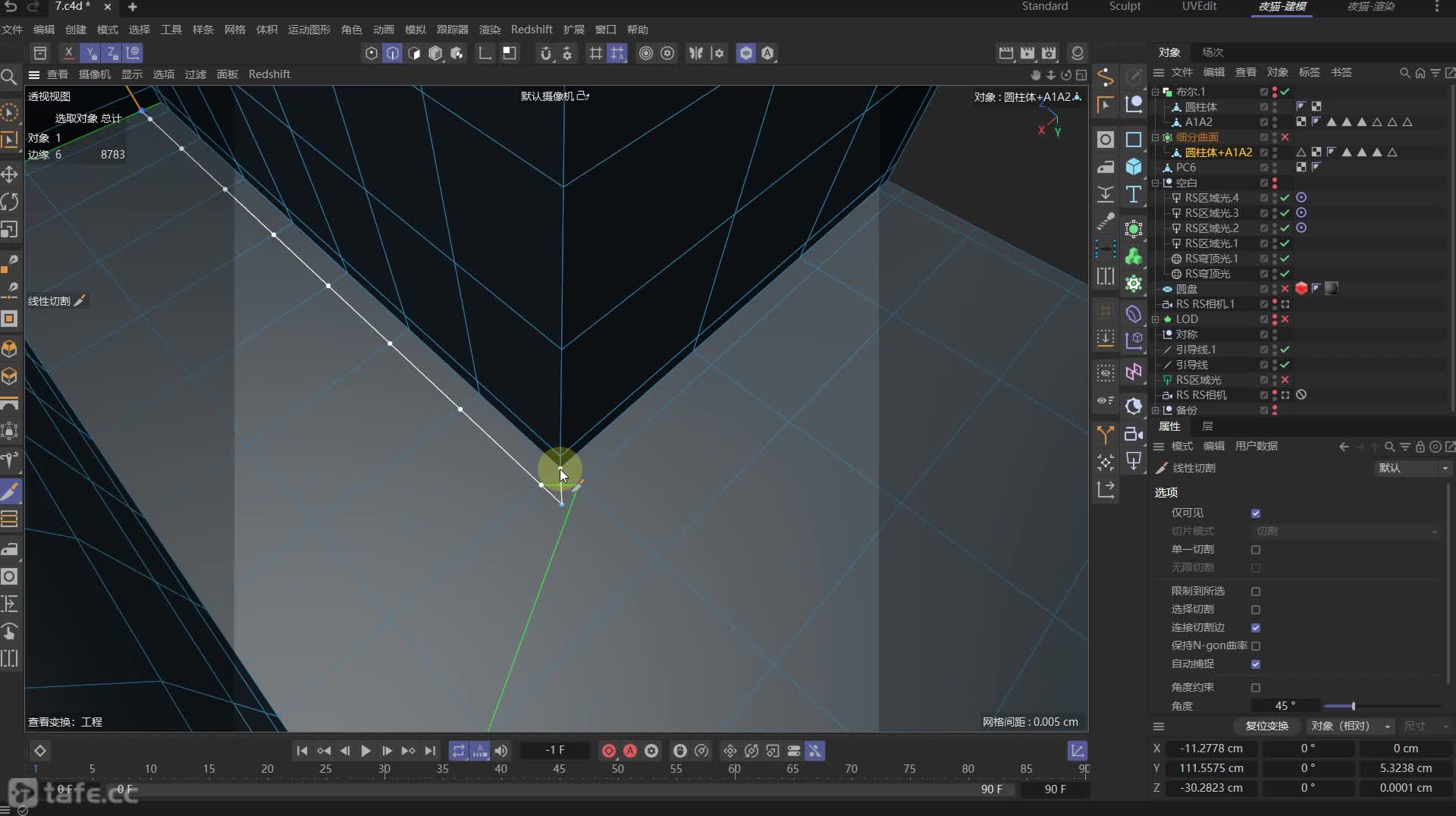1456x816 pixels.
Task: Collapse the 细分曲面 tree node
Action: coord(1156,137)
